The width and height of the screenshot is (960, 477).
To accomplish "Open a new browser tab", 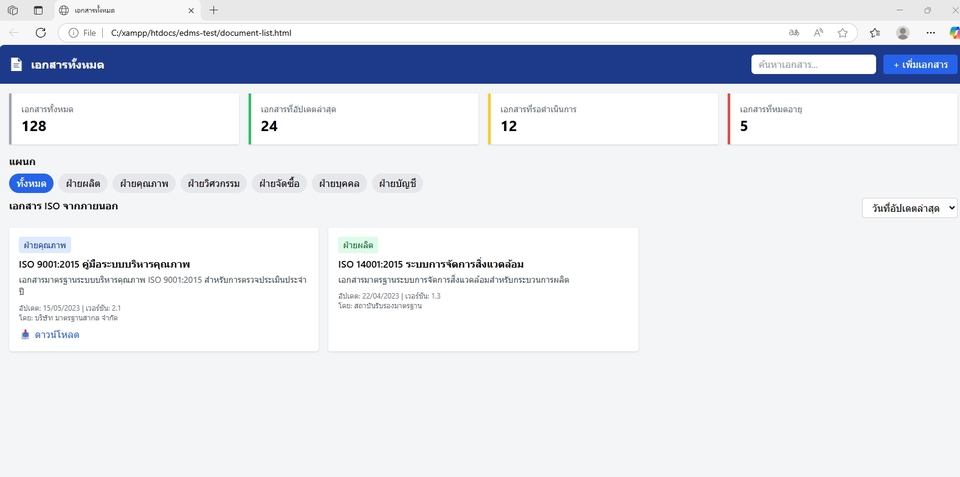I will coord(213,10).
